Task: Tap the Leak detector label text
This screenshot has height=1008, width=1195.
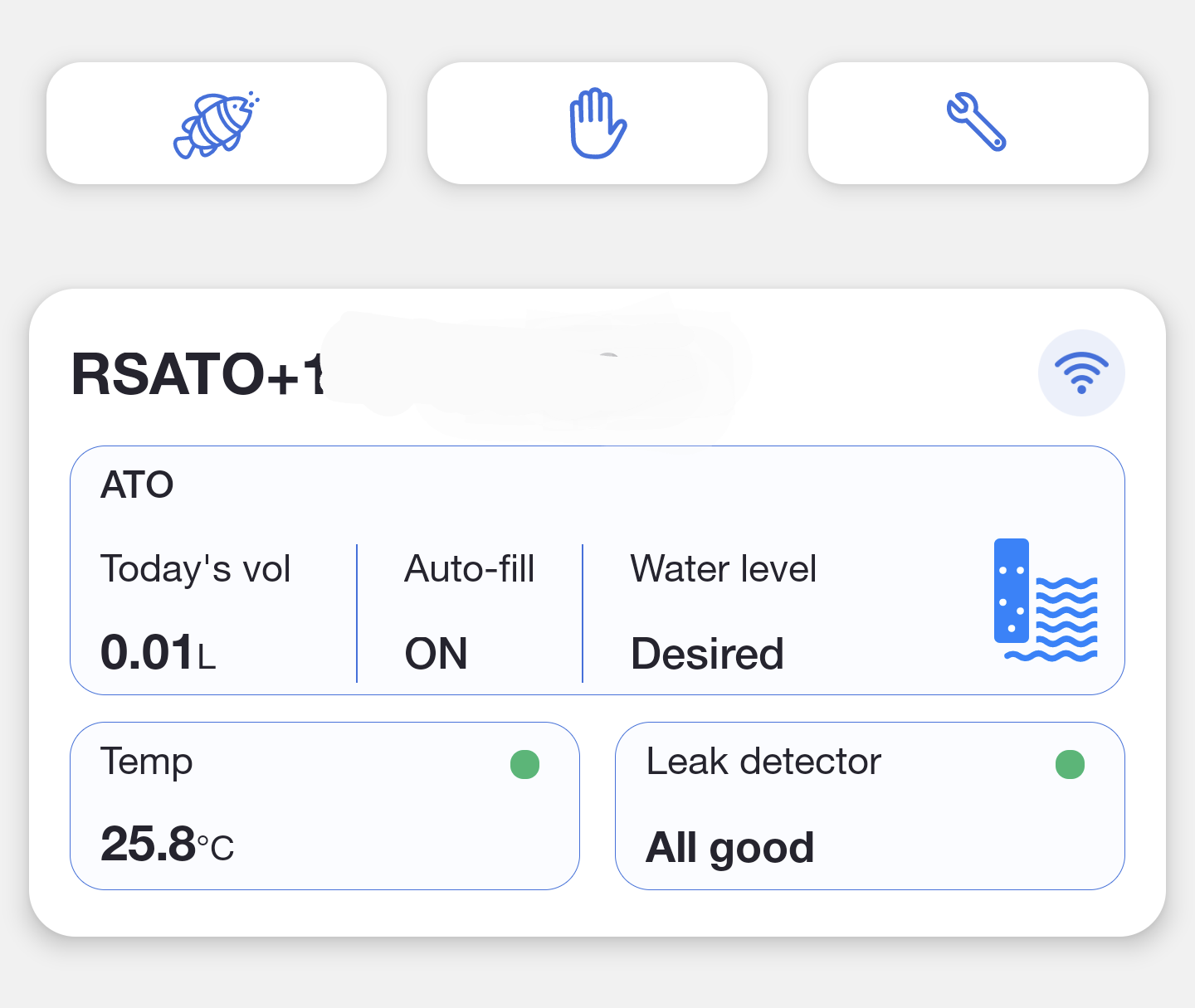Action: (x=763, y=762)
